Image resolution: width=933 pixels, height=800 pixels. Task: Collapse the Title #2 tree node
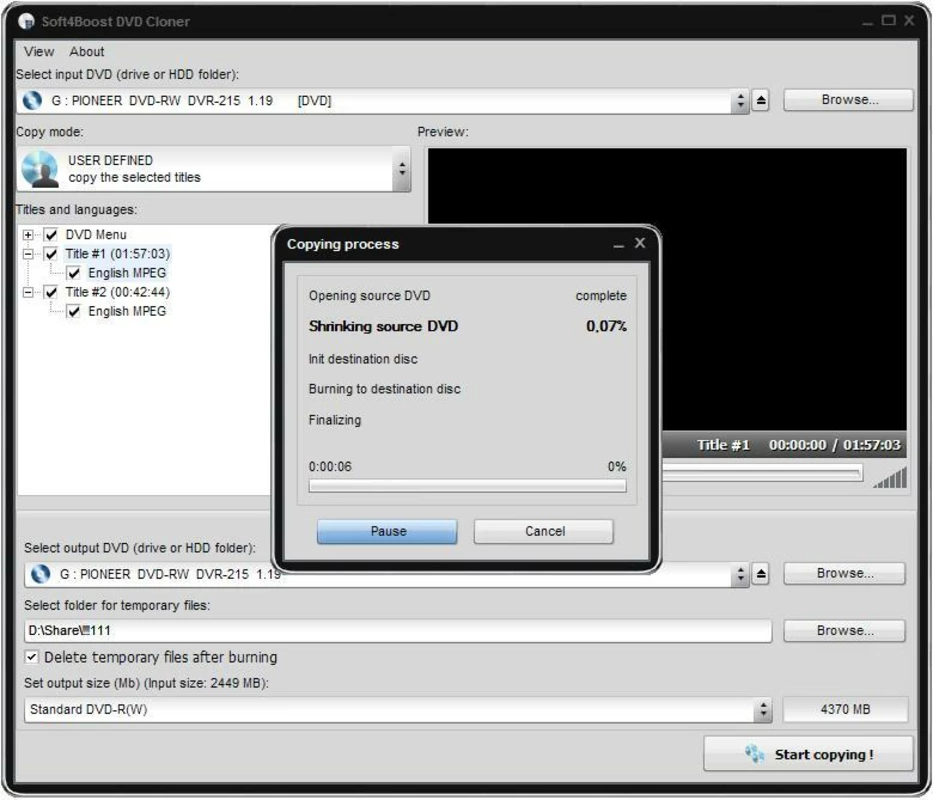tap(28, 292)
